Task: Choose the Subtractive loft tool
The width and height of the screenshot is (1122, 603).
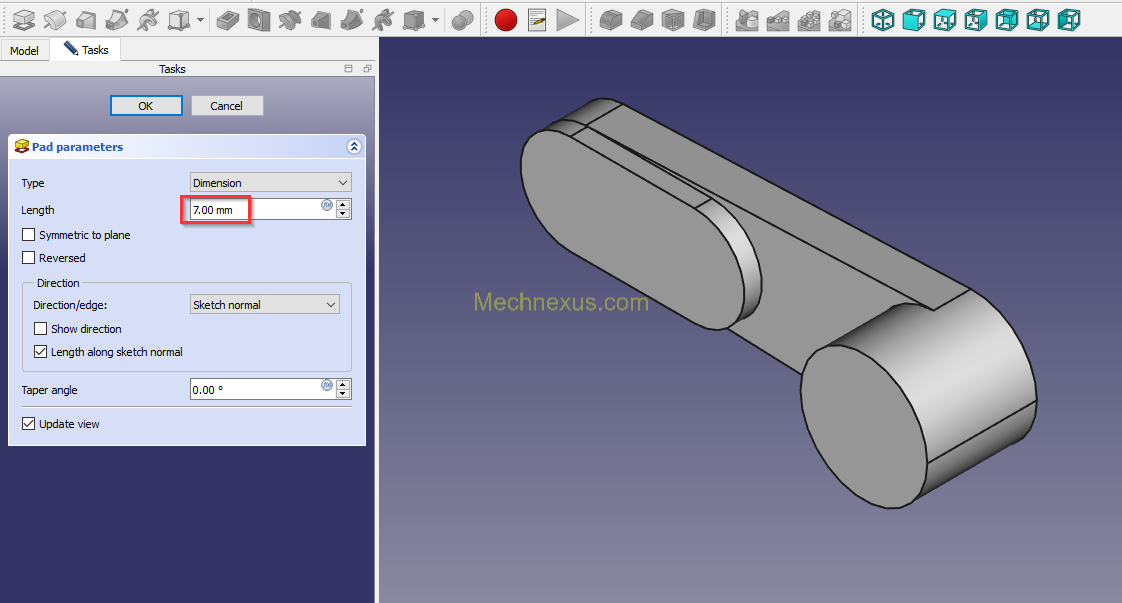Action: coord(321,20)
